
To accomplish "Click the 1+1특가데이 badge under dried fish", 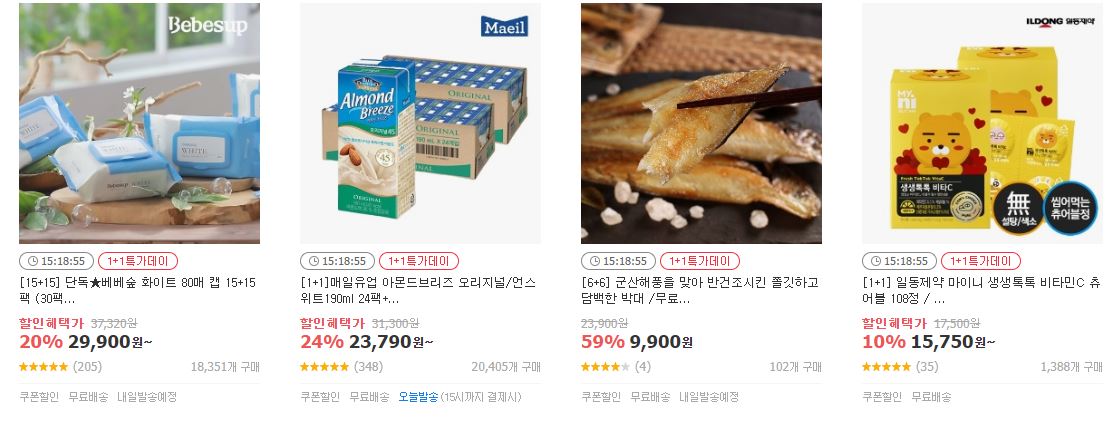I will [x=700, y=261].
